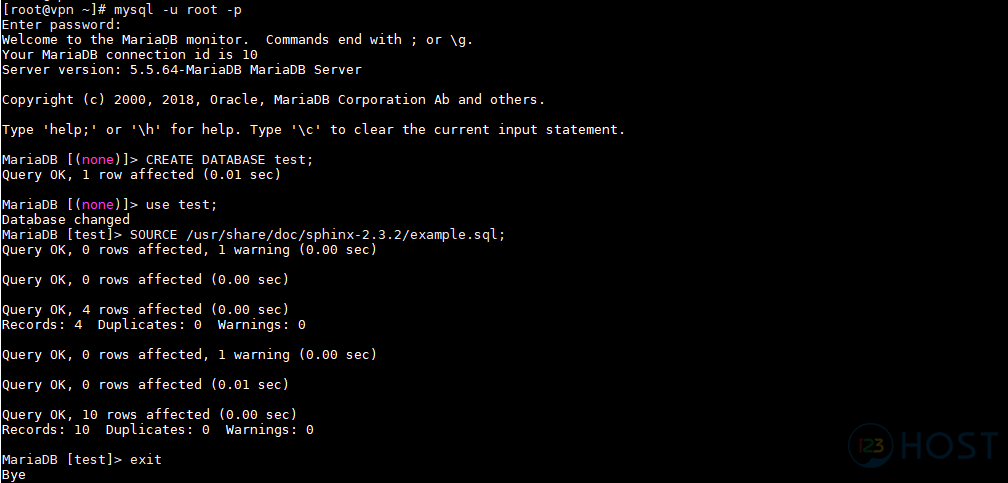Click the Query OK, 4 rows affected line

point(145,310)
